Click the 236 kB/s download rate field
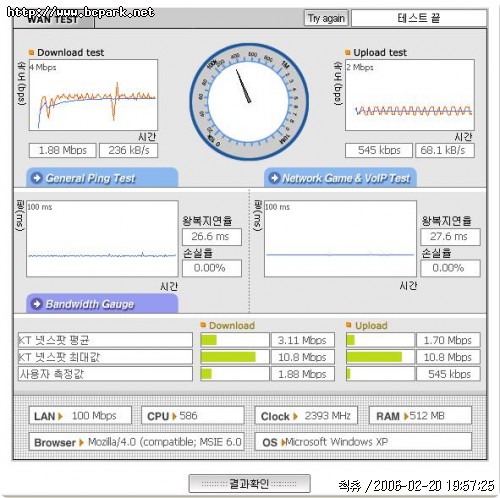Image resolution: width=500 pixels, height=498 pixels. click(x=129, y=150)
